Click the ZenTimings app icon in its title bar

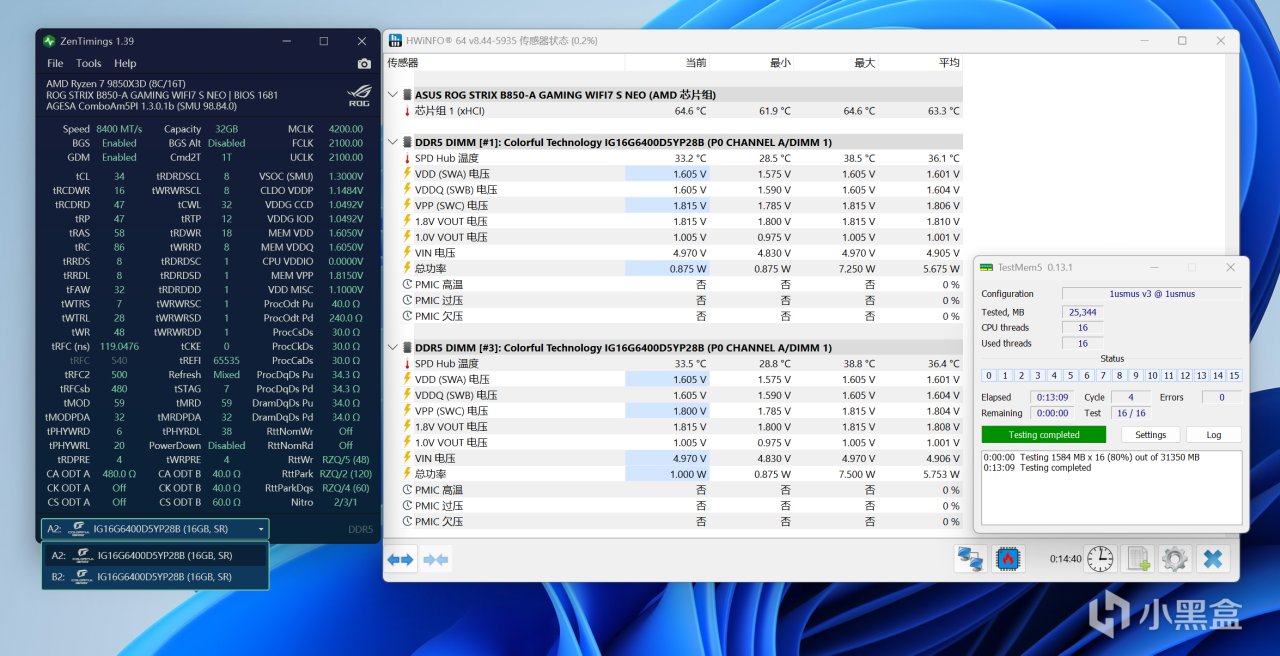(49, 41)
